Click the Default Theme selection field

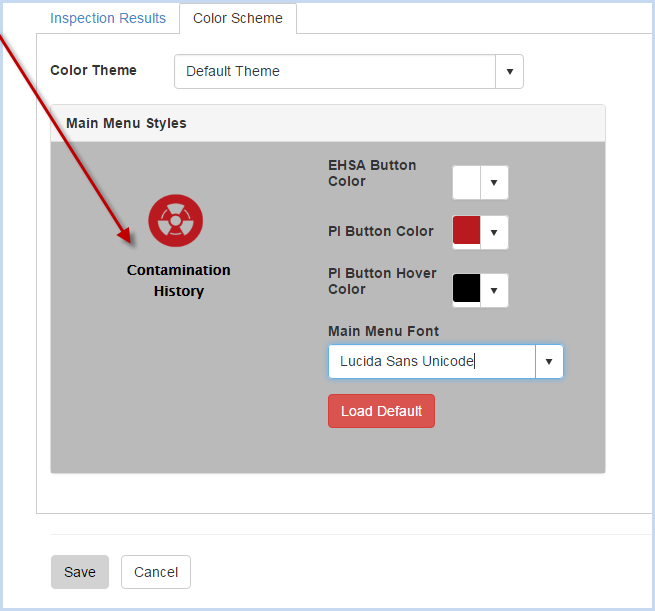click(335, 71)
